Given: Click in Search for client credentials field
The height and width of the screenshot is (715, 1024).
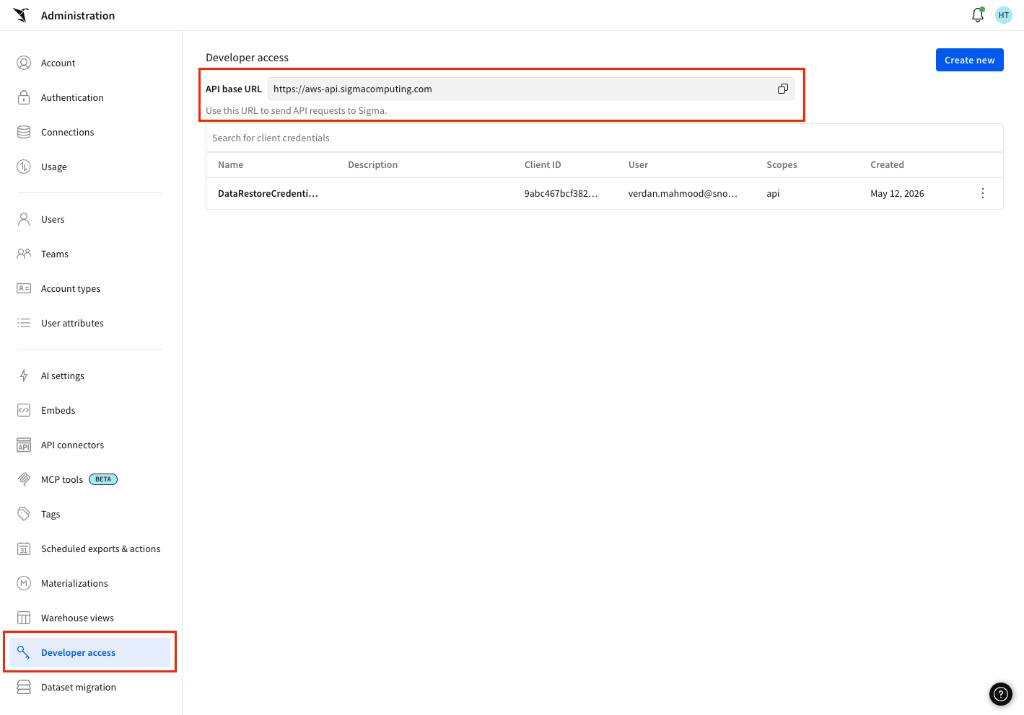Looking at the screenshot, I should [x=604, y=138].
